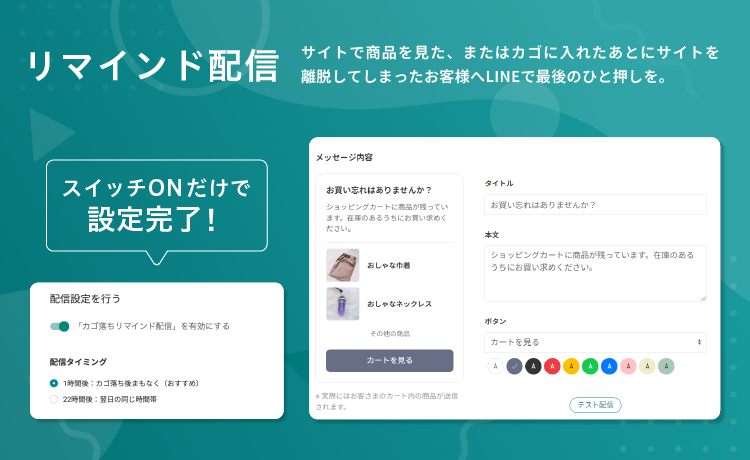Select the 1時間後 delivery timing radio
Image resolution: width=750 pixels, height=460 pixels.
(x=54, y=383)
